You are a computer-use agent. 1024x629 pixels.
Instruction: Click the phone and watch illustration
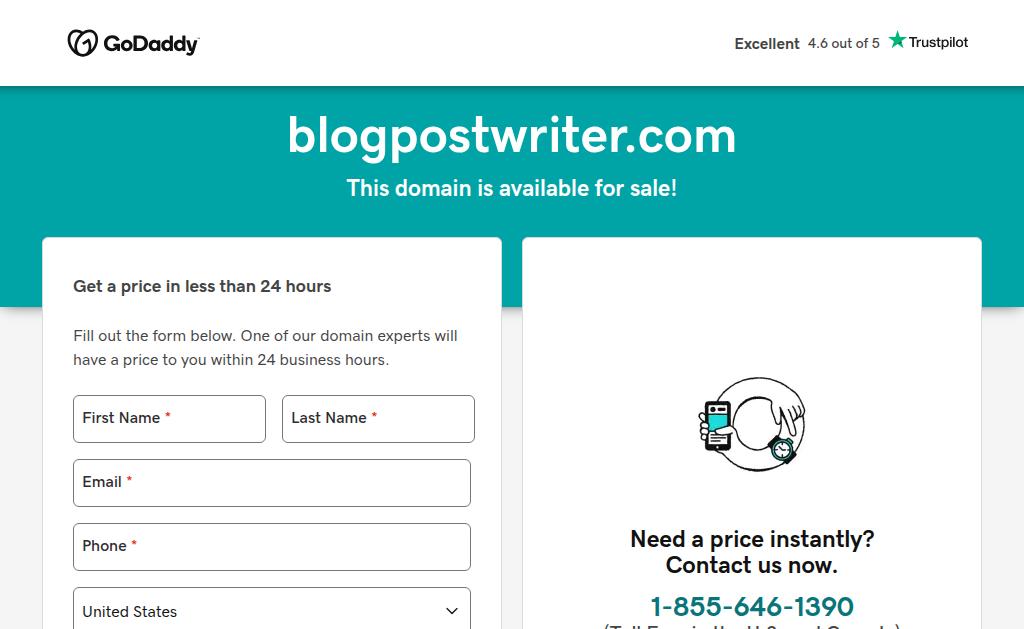752,424
